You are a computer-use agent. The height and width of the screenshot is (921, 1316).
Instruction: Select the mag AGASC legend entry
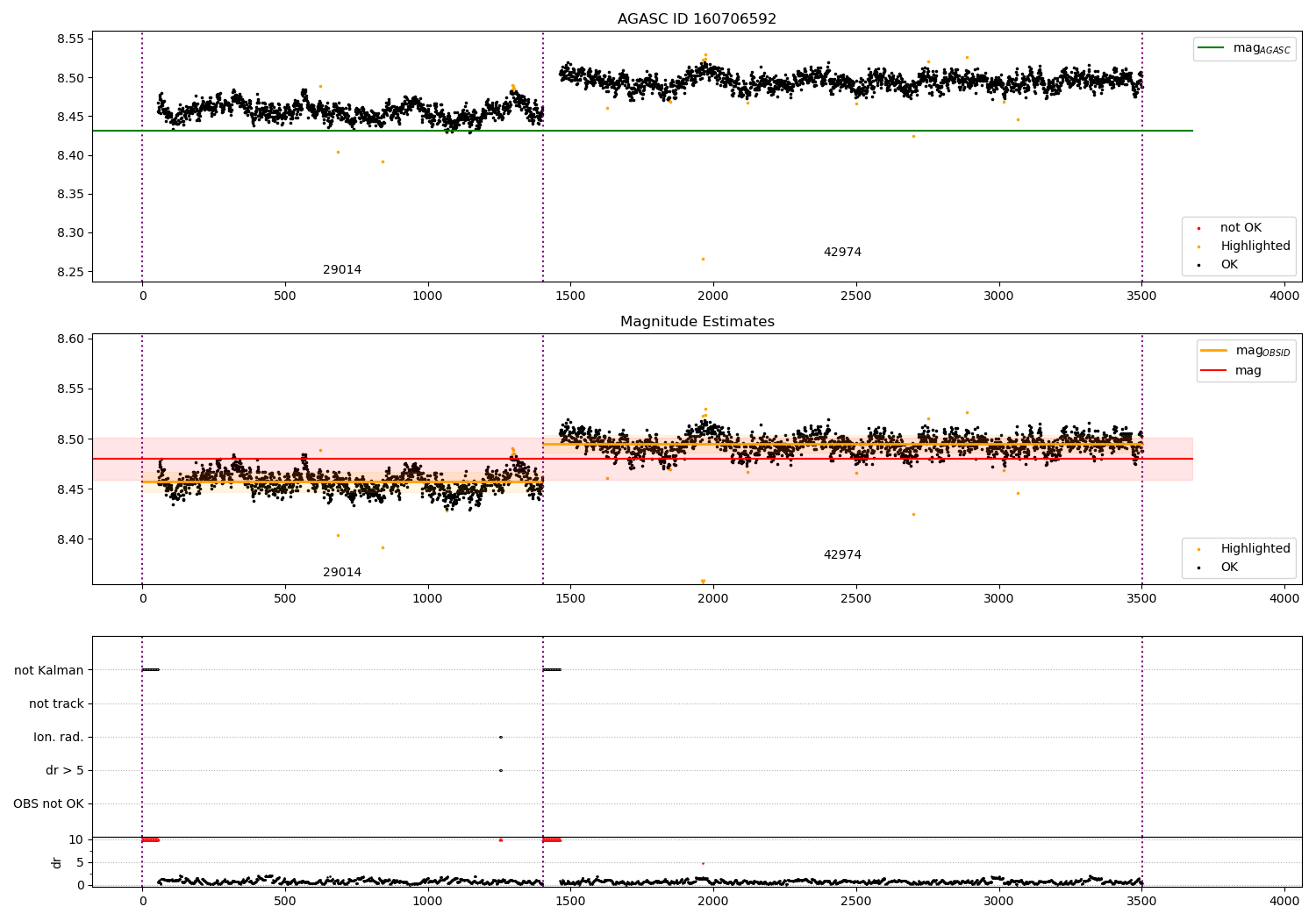(1244, 48)
